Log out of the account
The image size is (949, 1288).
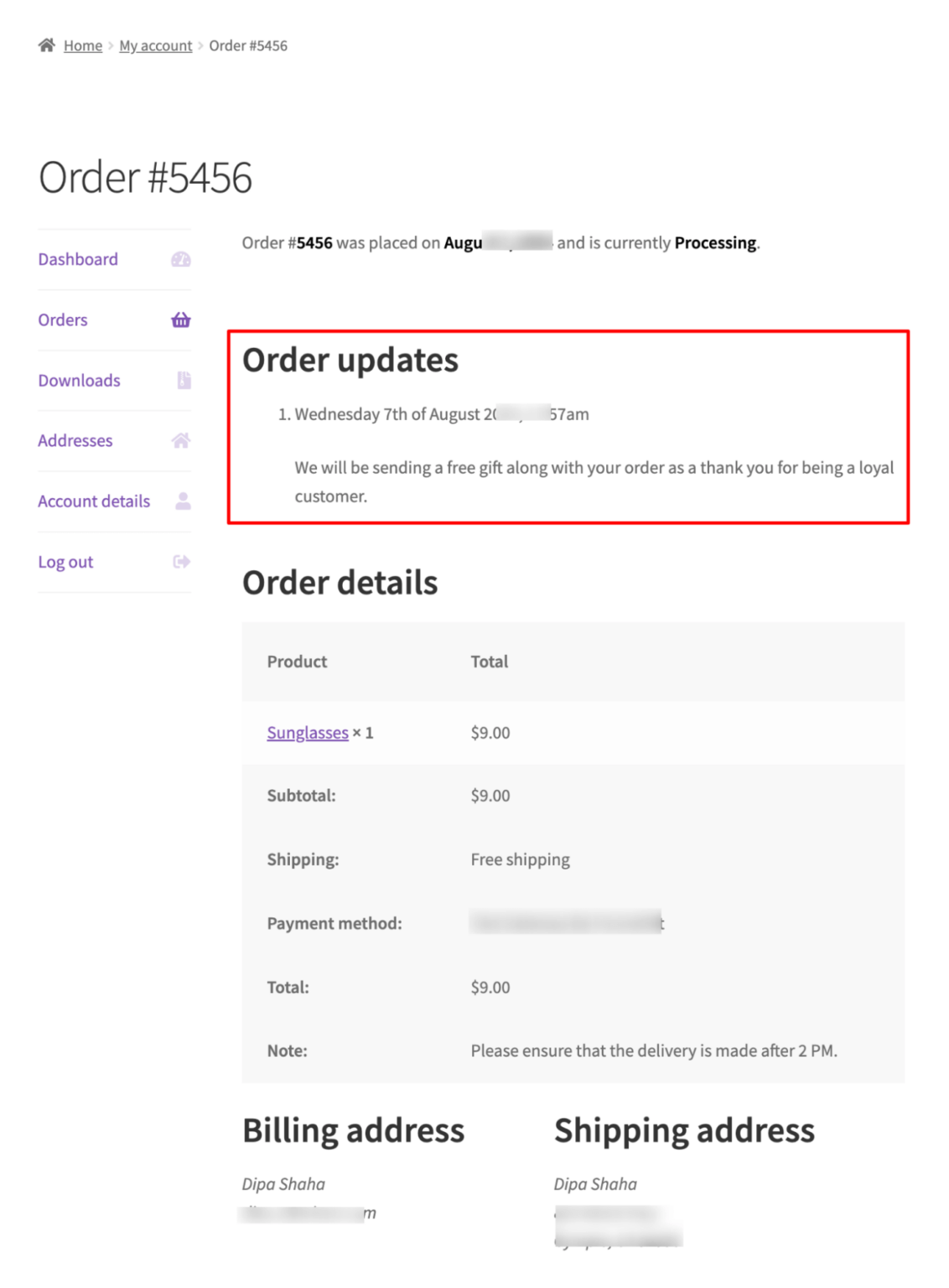[x=65, y=562]
